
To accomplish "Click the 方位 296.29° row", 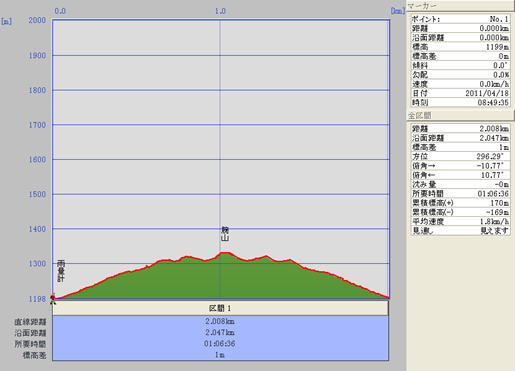I will 460,156.
